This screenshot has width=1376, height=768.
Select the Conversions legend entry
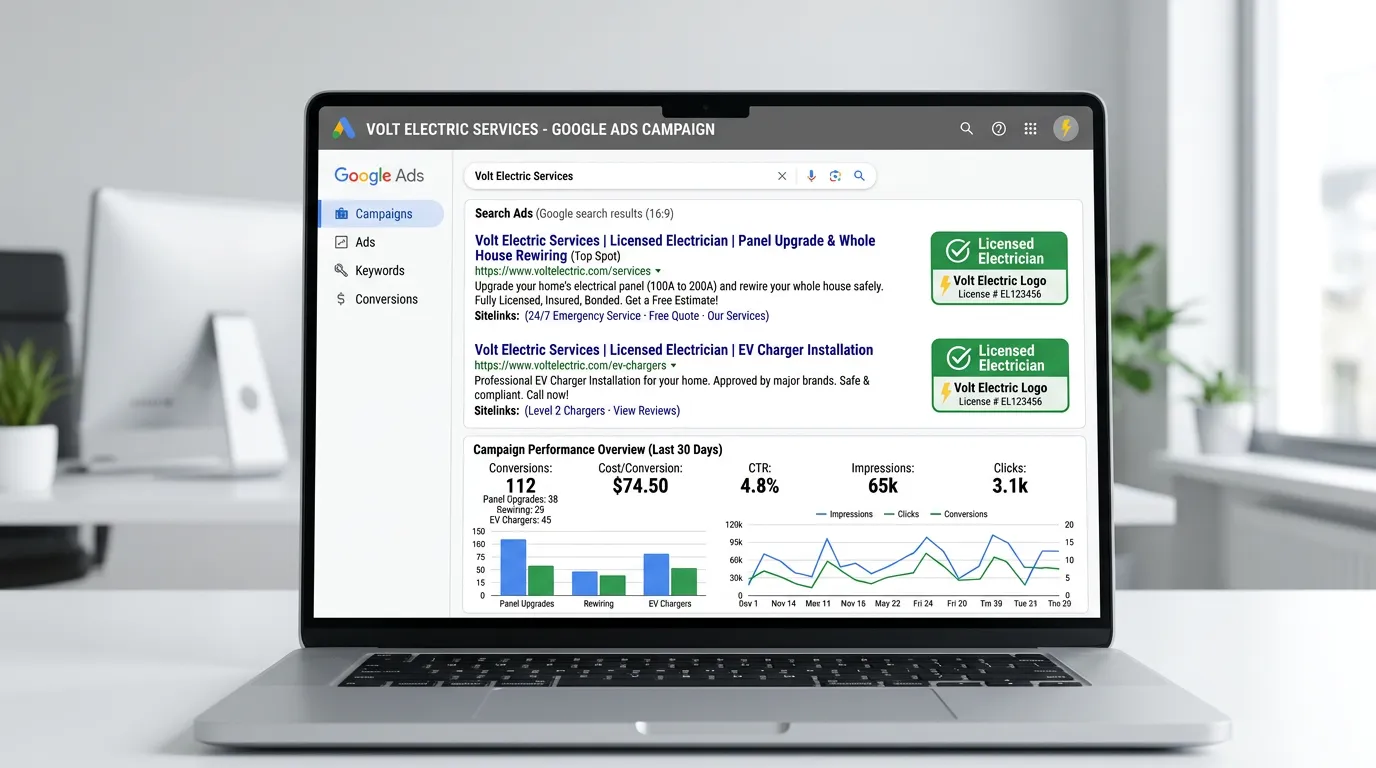[958, 514]
